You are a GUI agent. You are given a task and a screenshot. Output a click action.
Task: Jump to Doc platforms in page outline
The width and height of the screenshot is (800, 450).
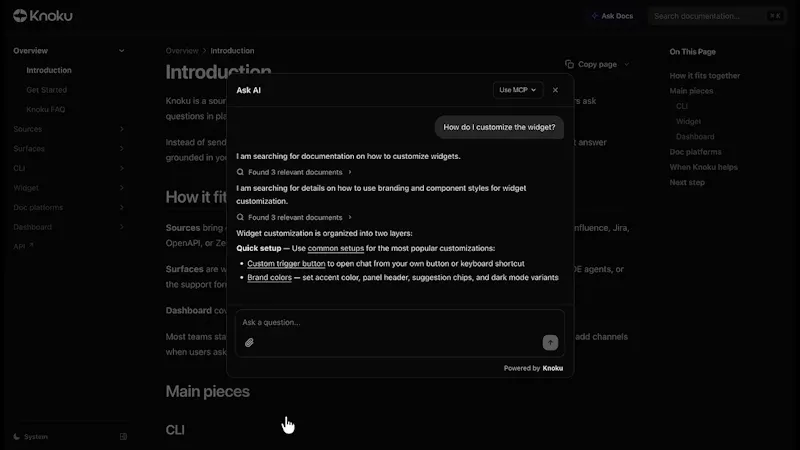(x=695, y=152)
